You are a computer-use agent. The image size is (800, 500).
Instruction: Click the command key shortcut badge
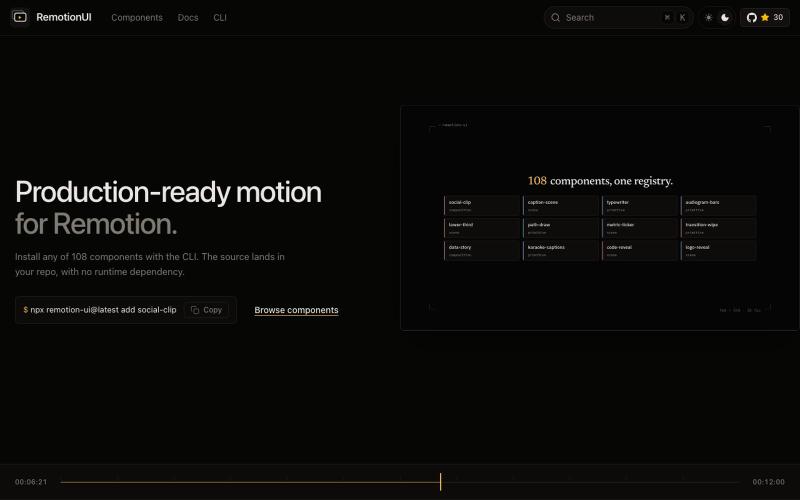(x=667, y=17)
